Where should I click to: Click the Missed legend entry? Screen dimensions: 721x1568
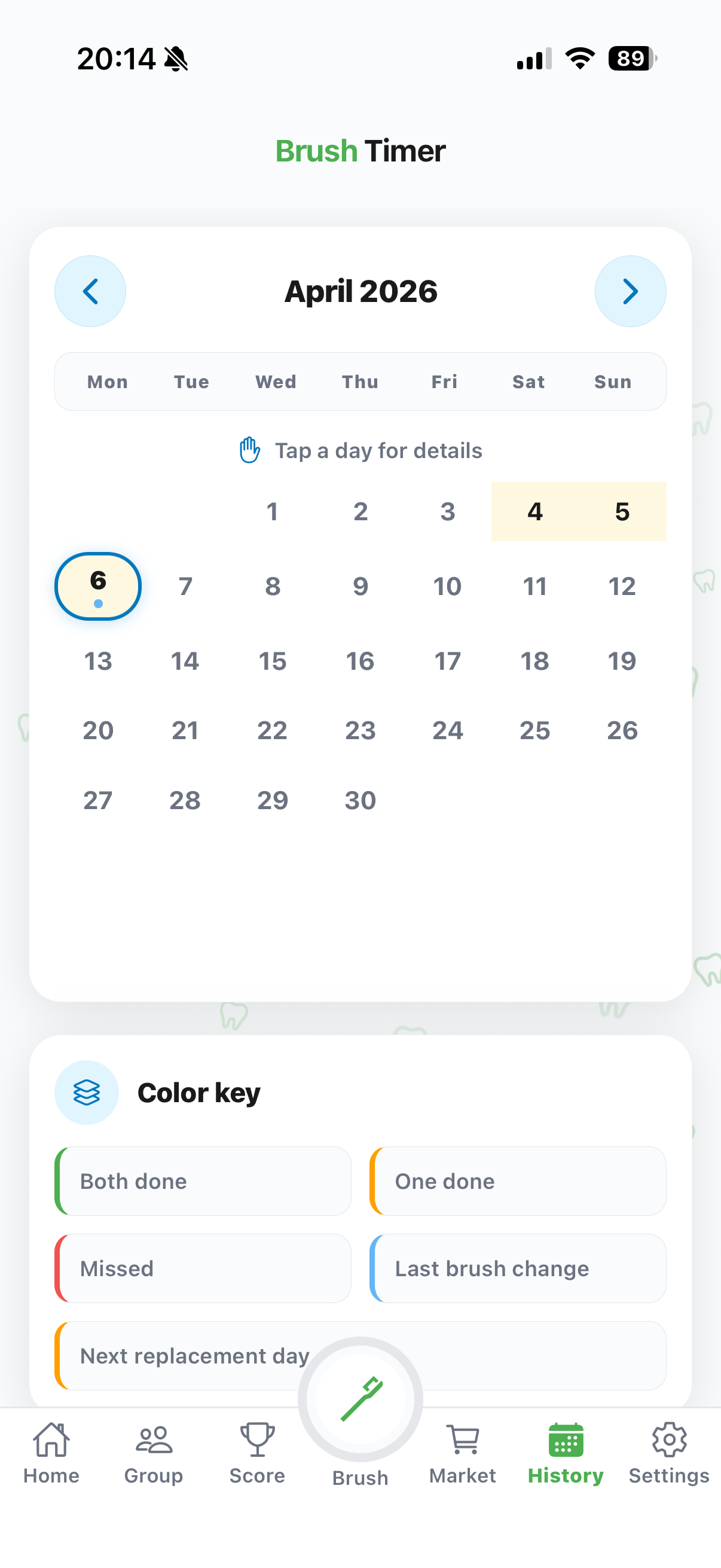[203, 1268]
